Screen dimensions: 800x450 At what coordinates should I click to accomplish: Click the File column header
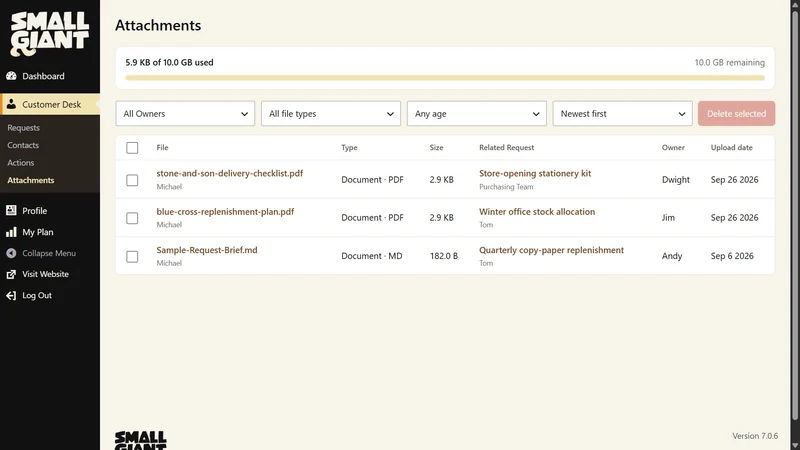coord(162,147)
